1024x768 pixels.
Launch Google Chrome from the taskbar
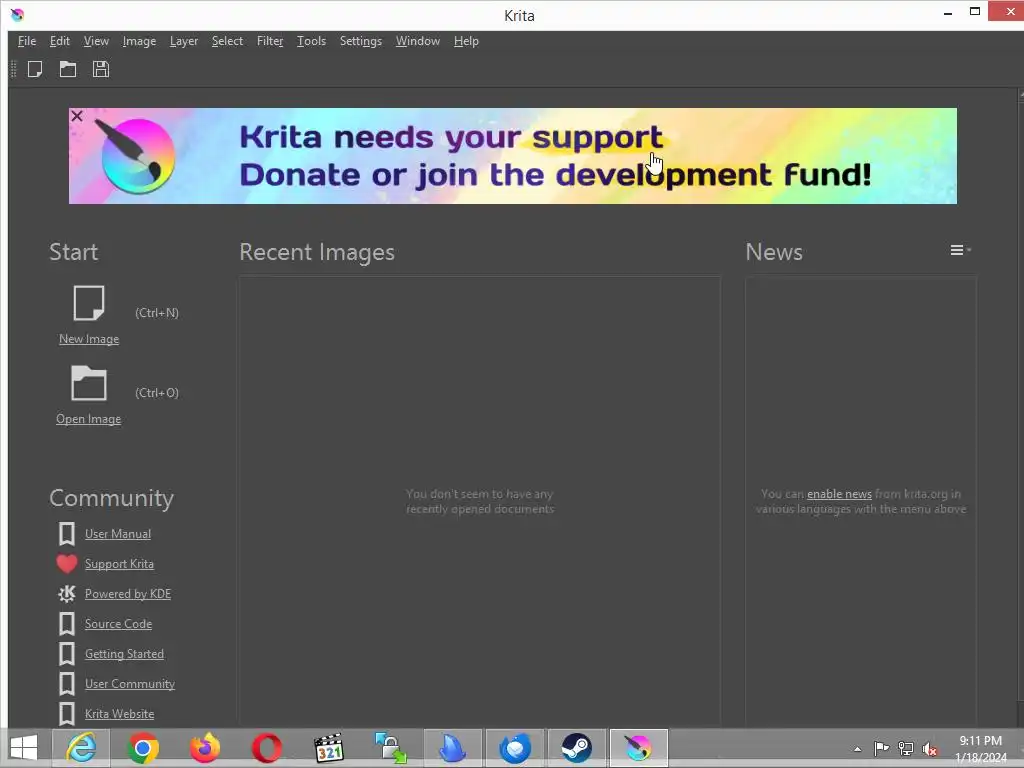[143, 748]
